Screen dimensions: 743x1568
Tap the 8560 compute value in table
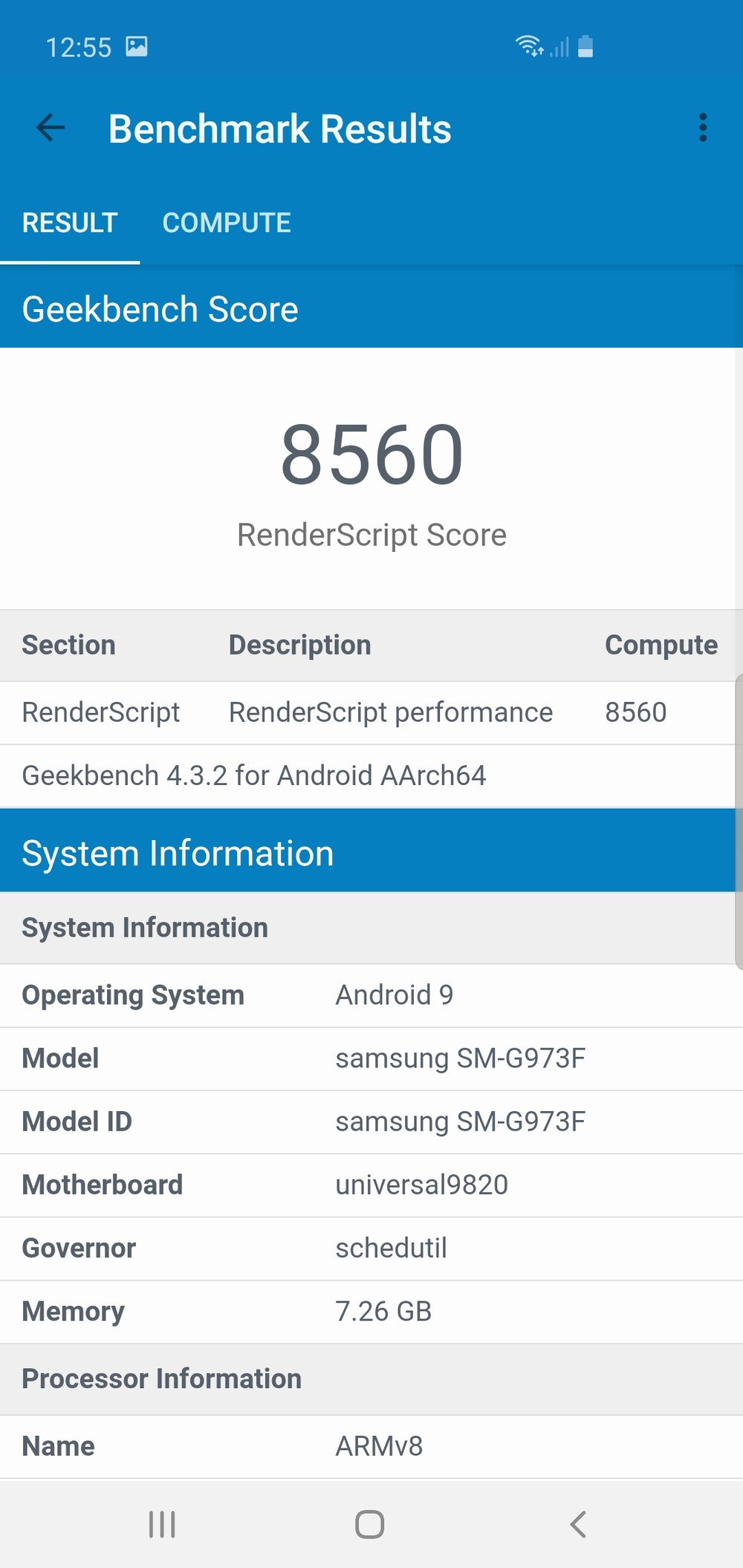635,712
